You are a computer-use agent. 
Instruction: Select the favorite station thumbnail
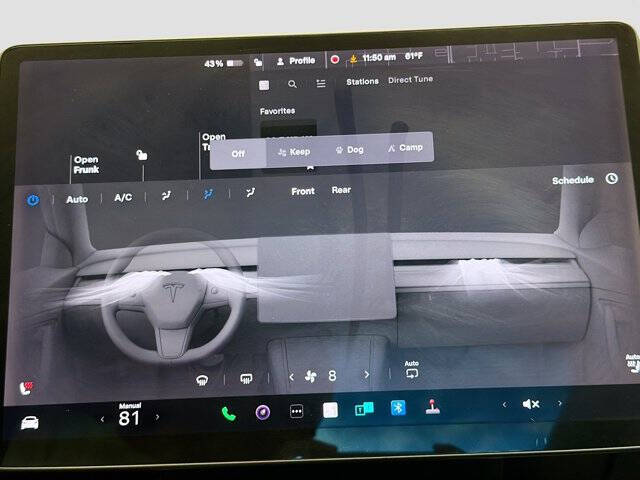(289, 129)
